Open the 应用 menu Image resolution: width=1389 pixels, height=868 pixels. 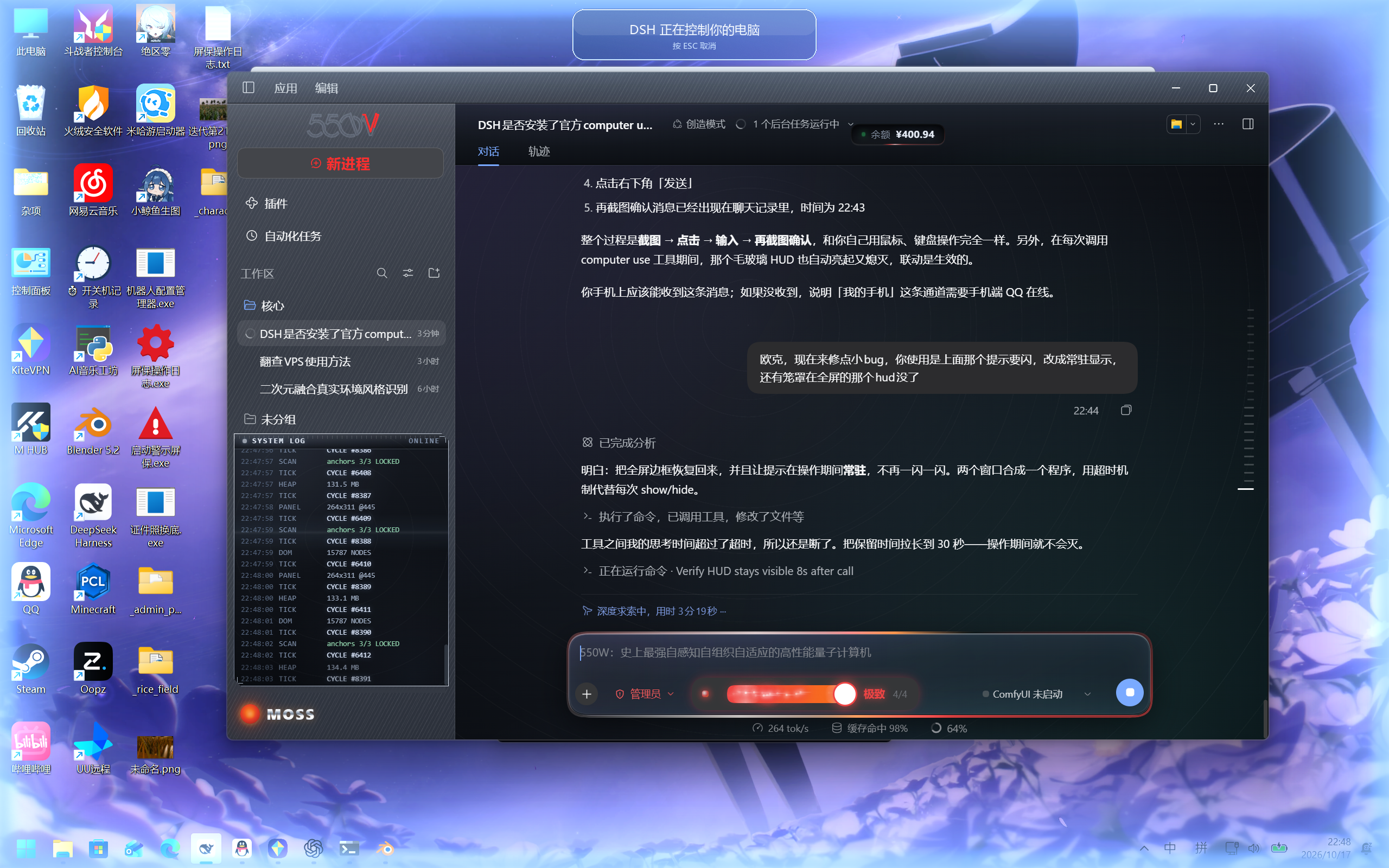coord(285,88)
